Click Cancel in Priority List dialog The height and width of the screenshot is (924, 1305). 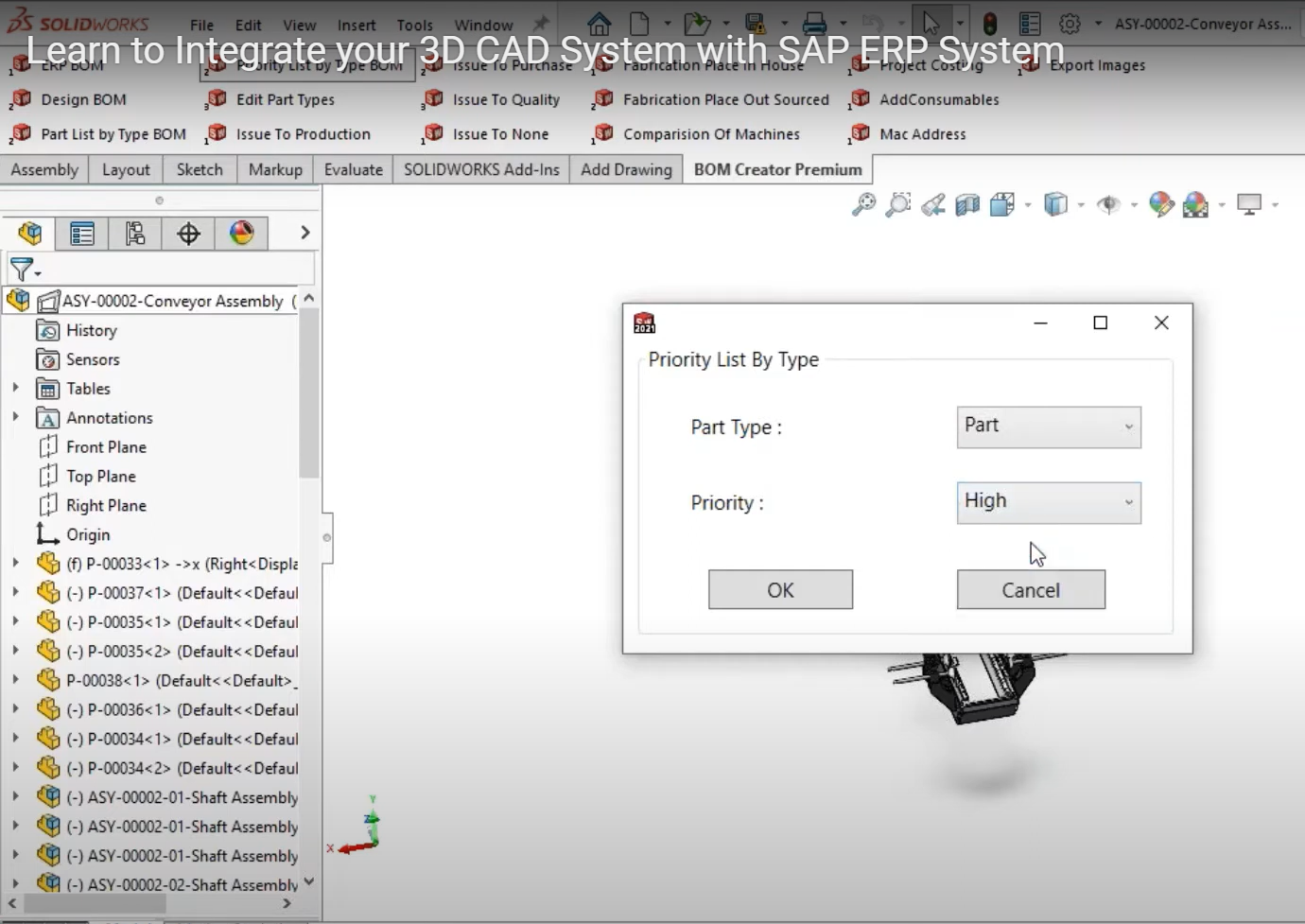pos(1031,590)
